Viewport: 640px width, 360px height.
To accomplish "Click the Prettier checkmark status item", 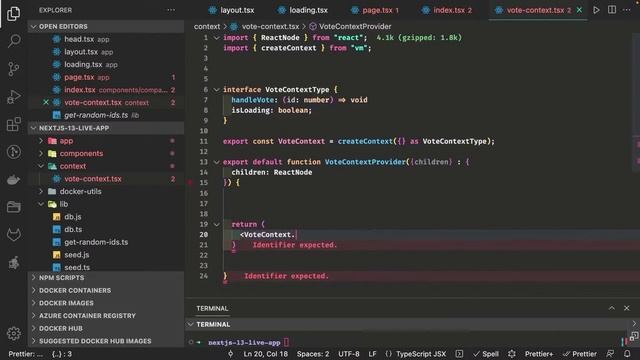I will point(580,354).
